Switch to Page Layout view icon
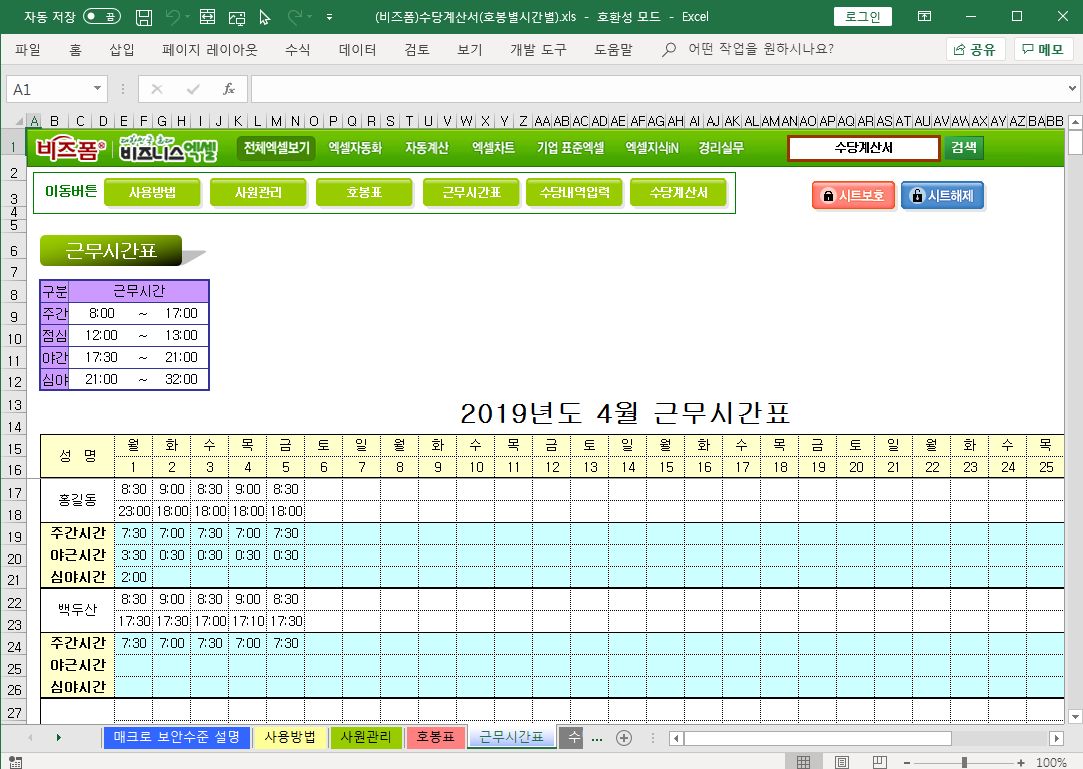The image size is (1083, 769). click(x=841, y=762)
